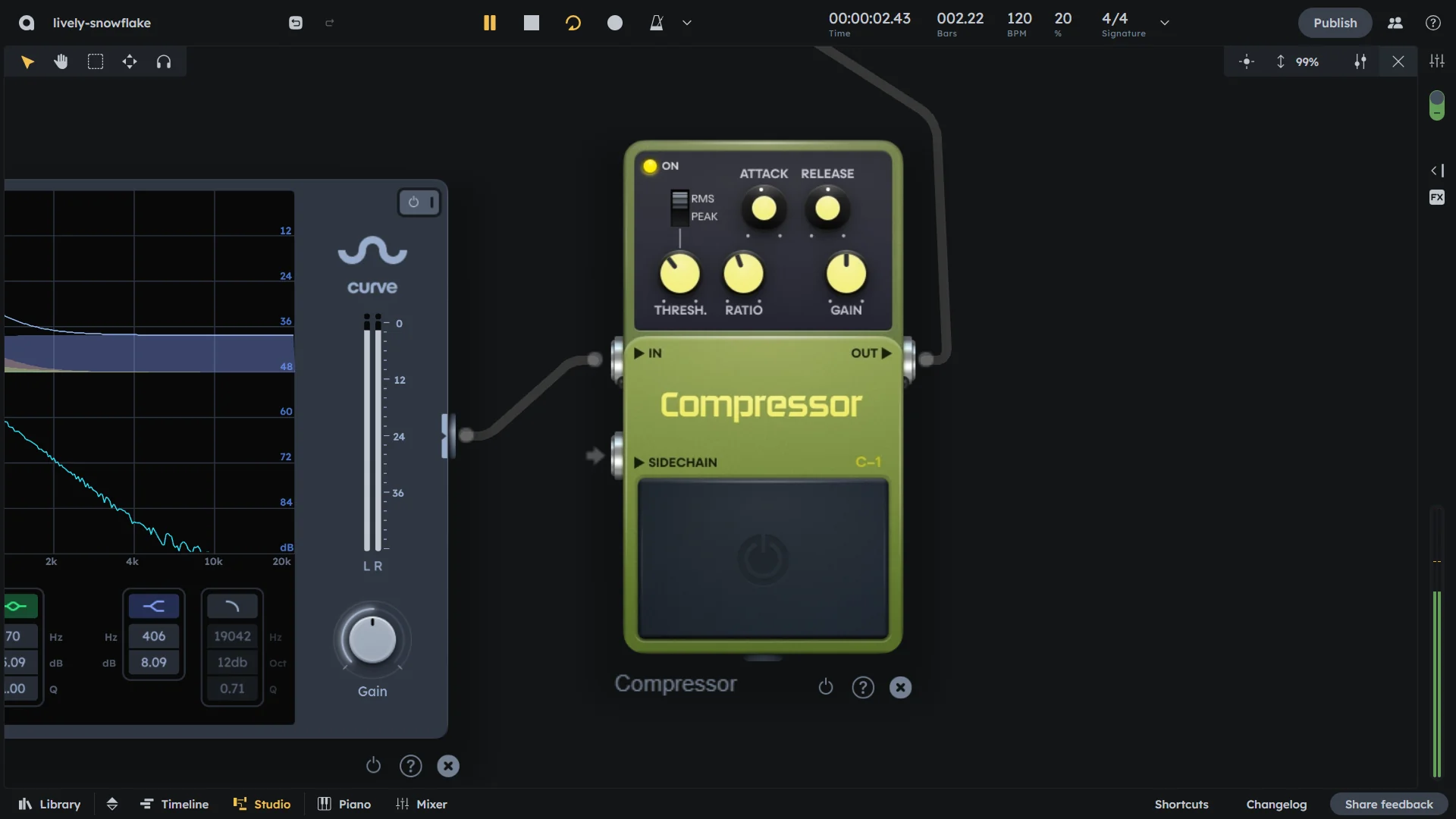Open the metronome settings icon
The height and width of the screenshot is (819, 1456).
pos(657,23)
